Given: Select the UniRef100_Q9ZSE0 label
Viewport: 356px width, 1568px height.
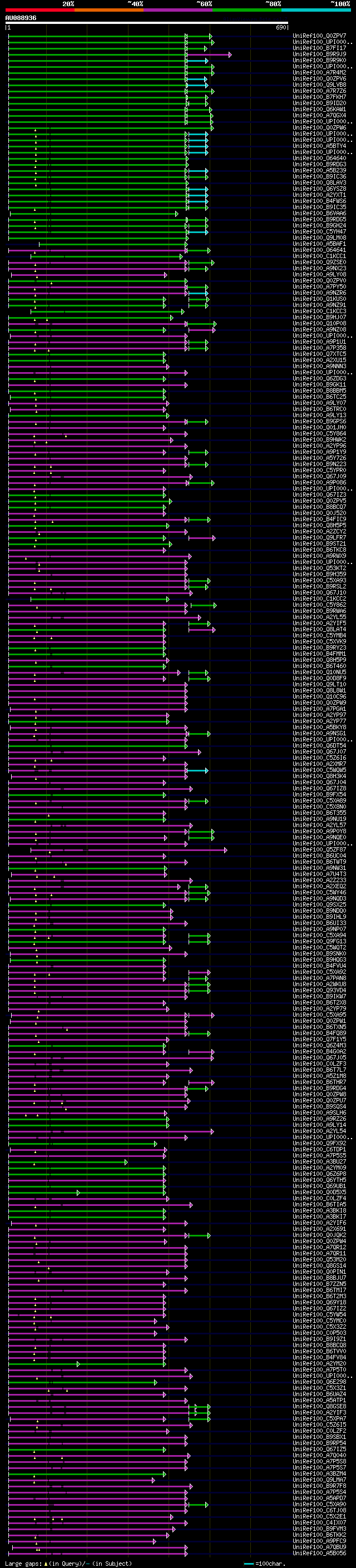Looking at the screenshot, I should tap(319, 263).
